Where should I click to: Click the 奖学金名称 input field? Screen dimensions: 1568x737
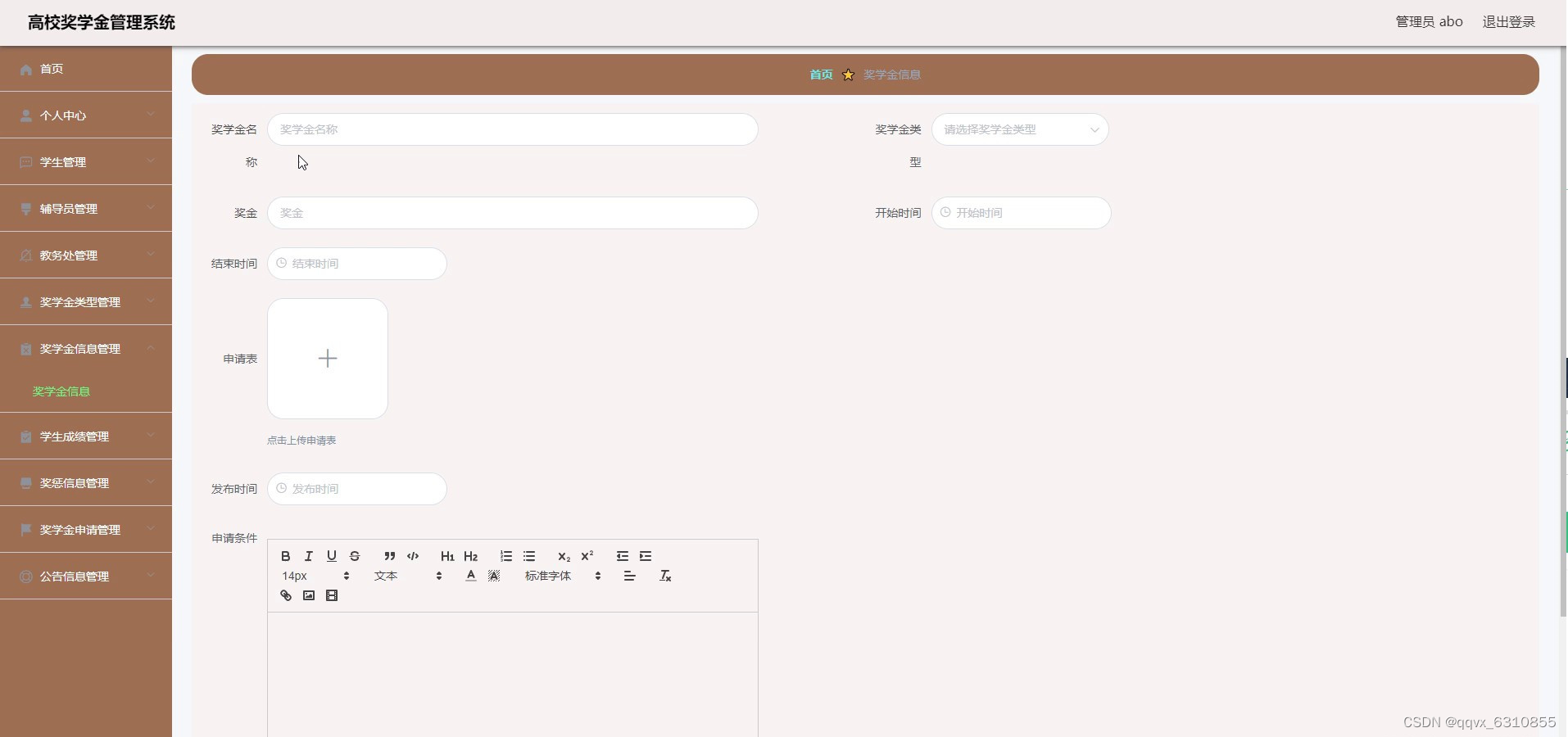(513, 129)
